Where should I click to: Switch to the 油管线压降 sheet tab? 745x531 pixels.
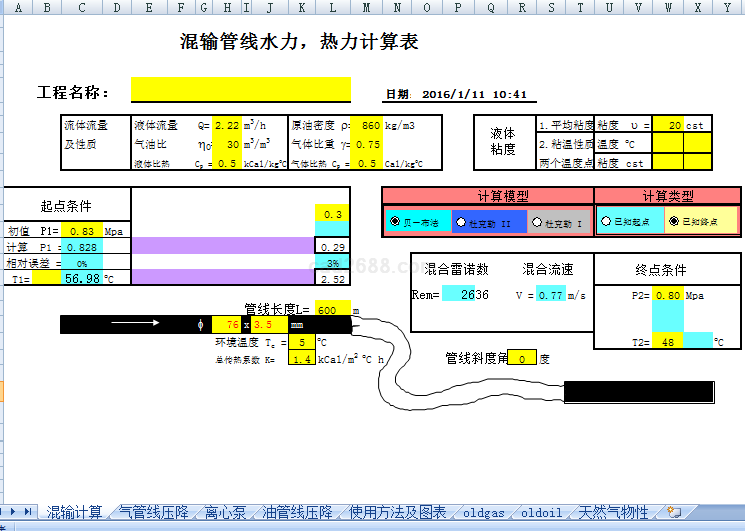(x=297, y=513)
